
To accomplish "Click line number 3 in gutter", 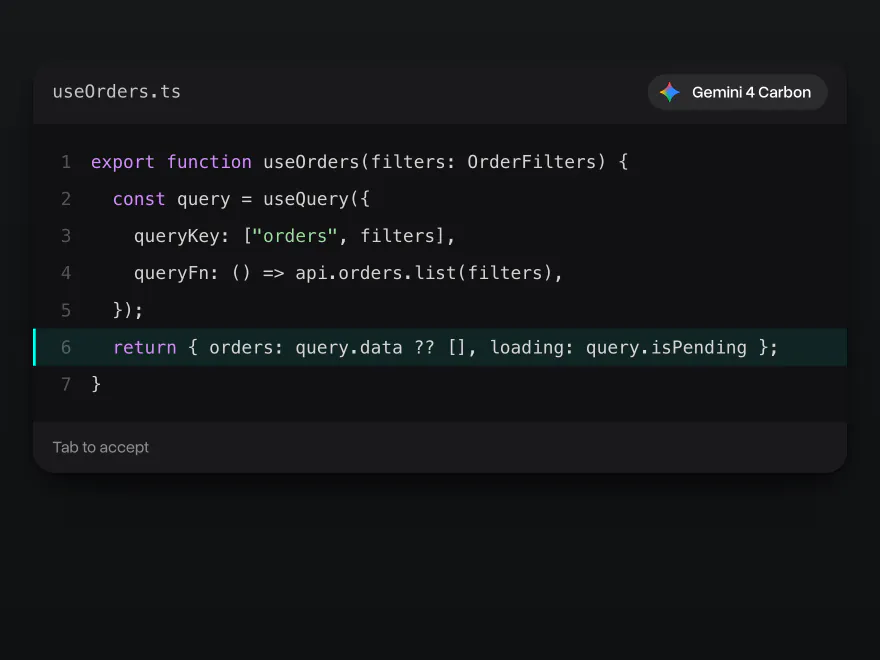I will coord(66,236).
